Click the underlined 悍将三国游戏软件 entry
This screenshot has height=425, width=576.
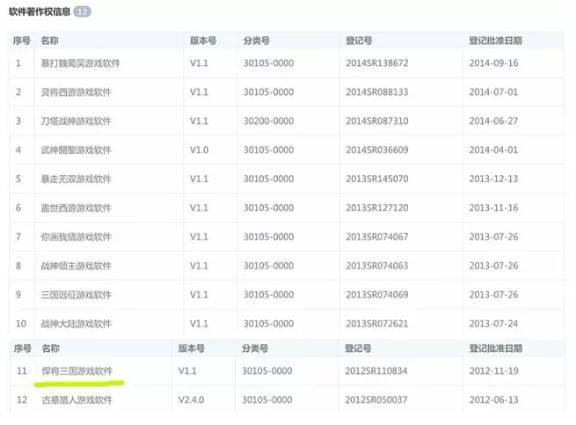[x=77, y=371]
